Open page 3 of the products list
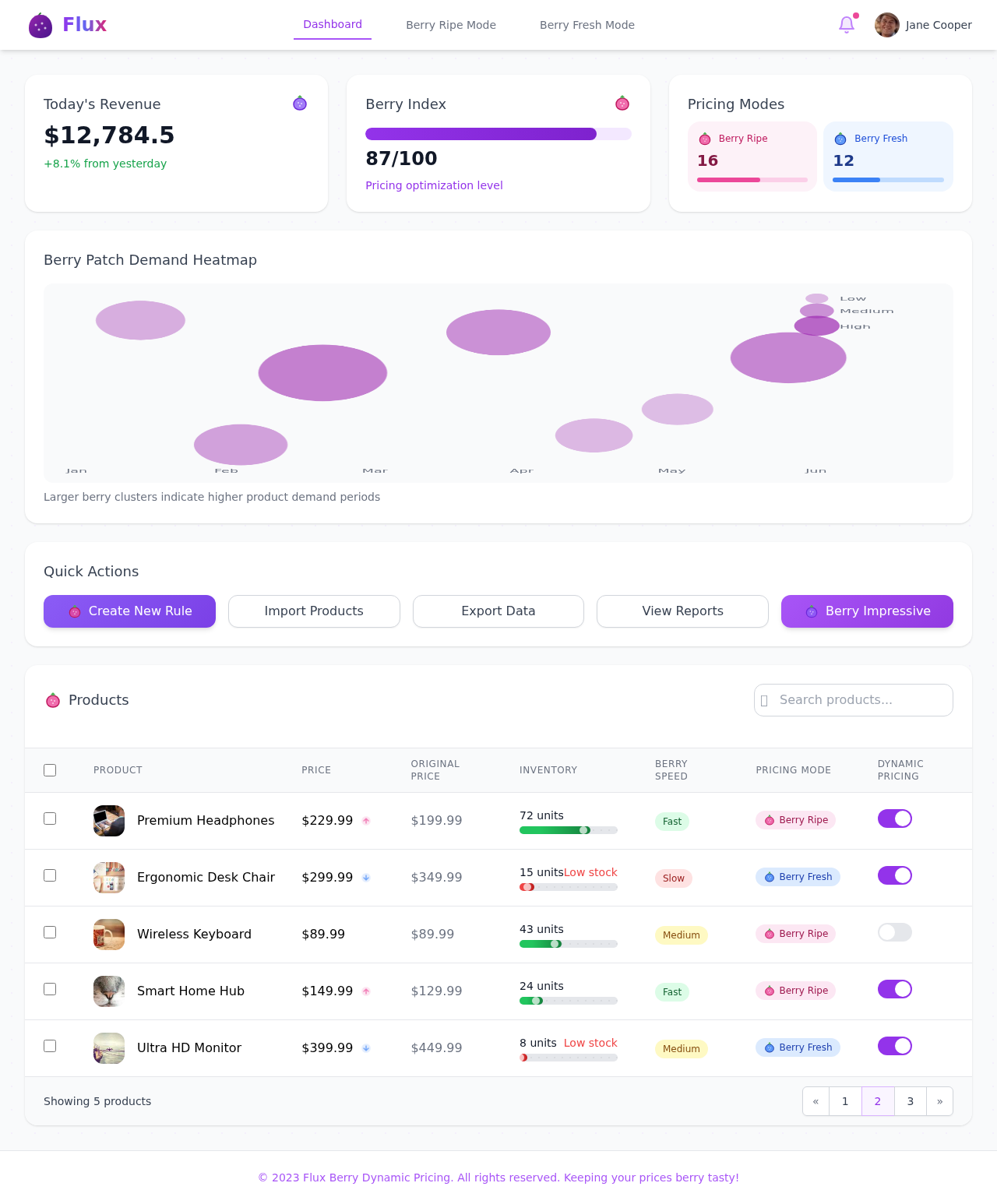The height and width of the screenshot is (1204, 997). [x=910, y=1101]
